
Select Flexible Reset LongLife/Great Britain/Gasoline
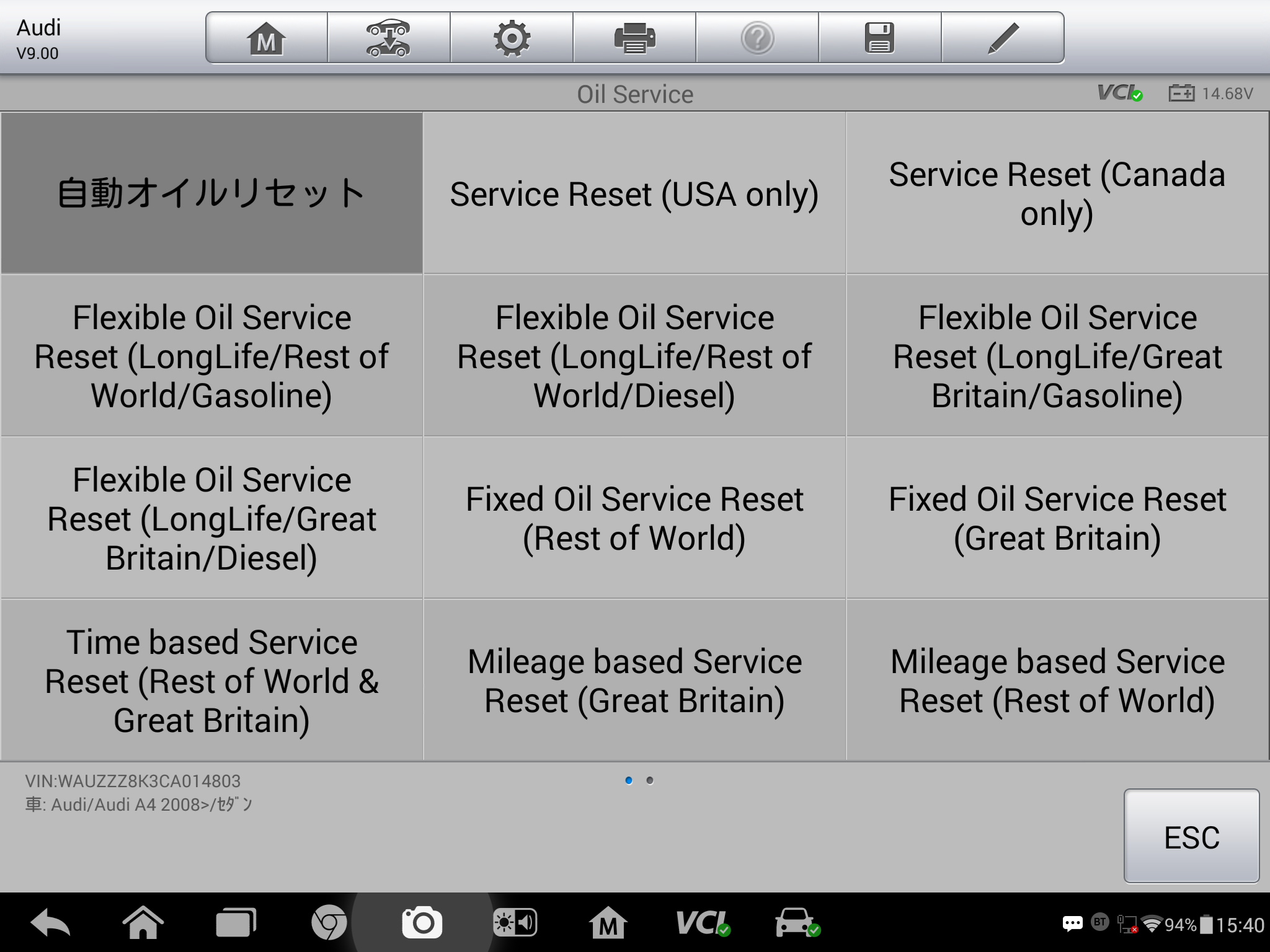(x=1057, y=356)
